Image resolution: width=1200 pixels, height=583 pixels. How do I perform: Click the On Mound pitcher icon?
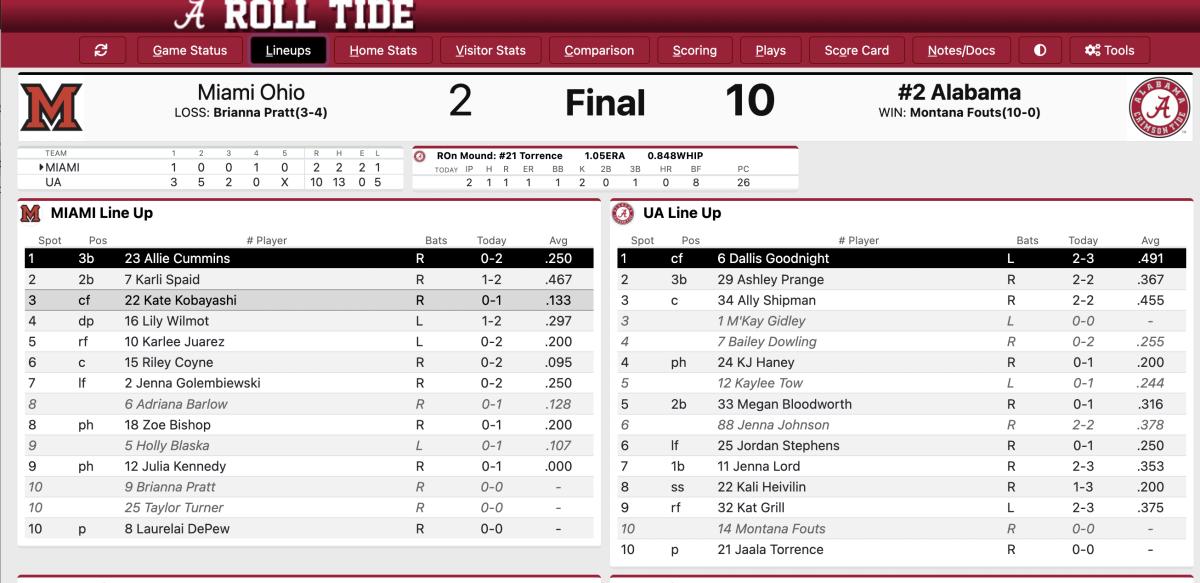pyautogui.click(x=420, y=156)
